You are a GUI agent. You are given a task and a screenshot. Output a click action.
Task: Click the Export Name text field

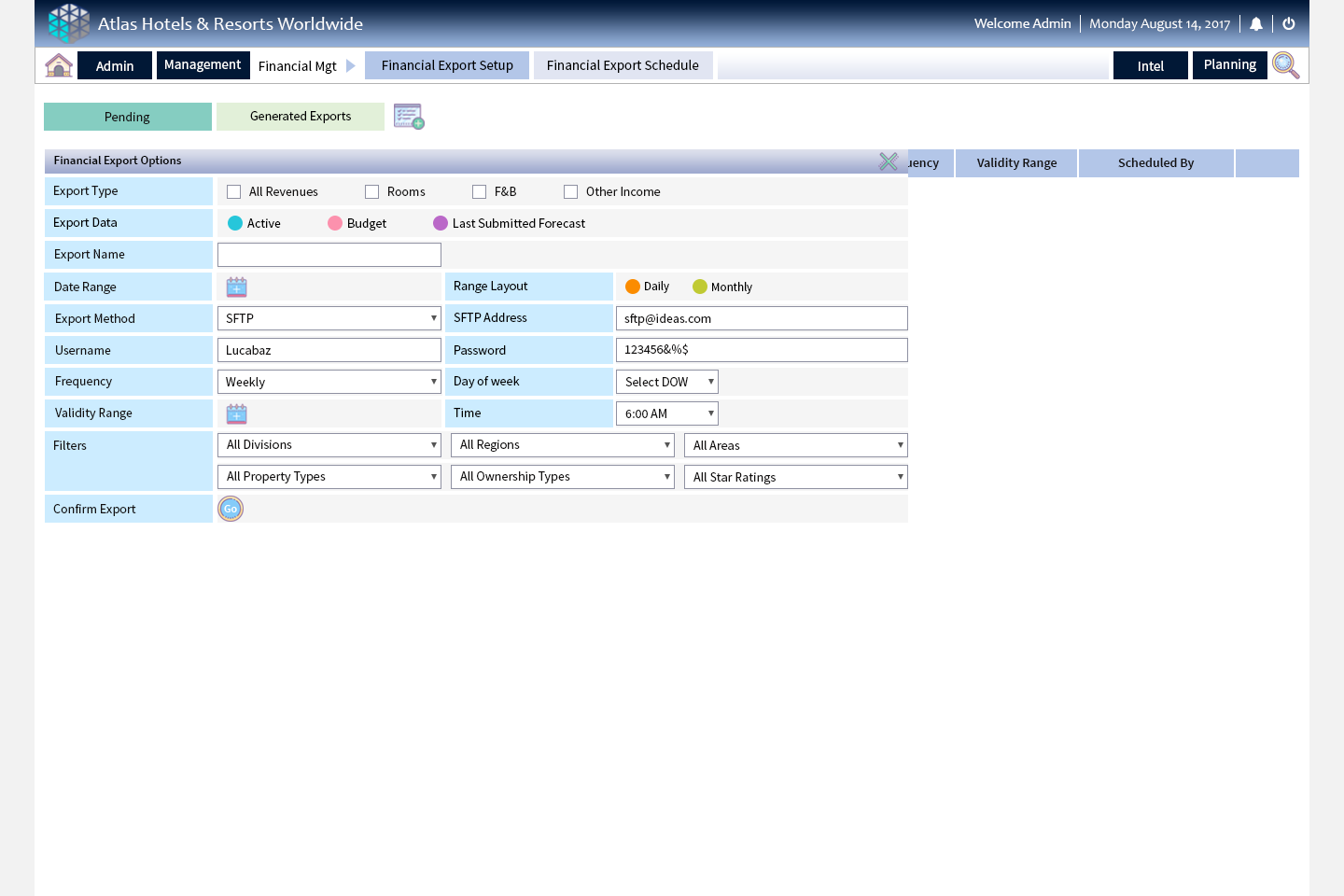point(329,255)
